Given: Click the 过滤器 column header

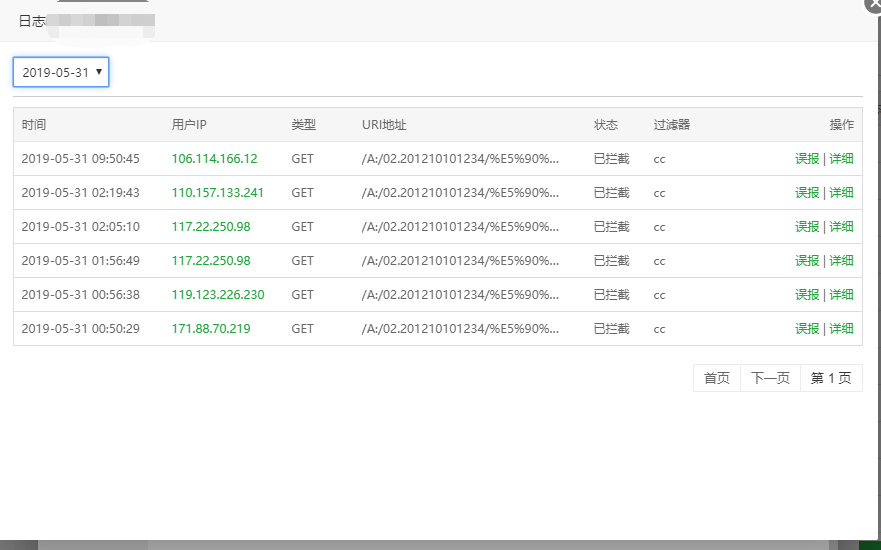Looking at the screenshot, I should pos(672,125).
